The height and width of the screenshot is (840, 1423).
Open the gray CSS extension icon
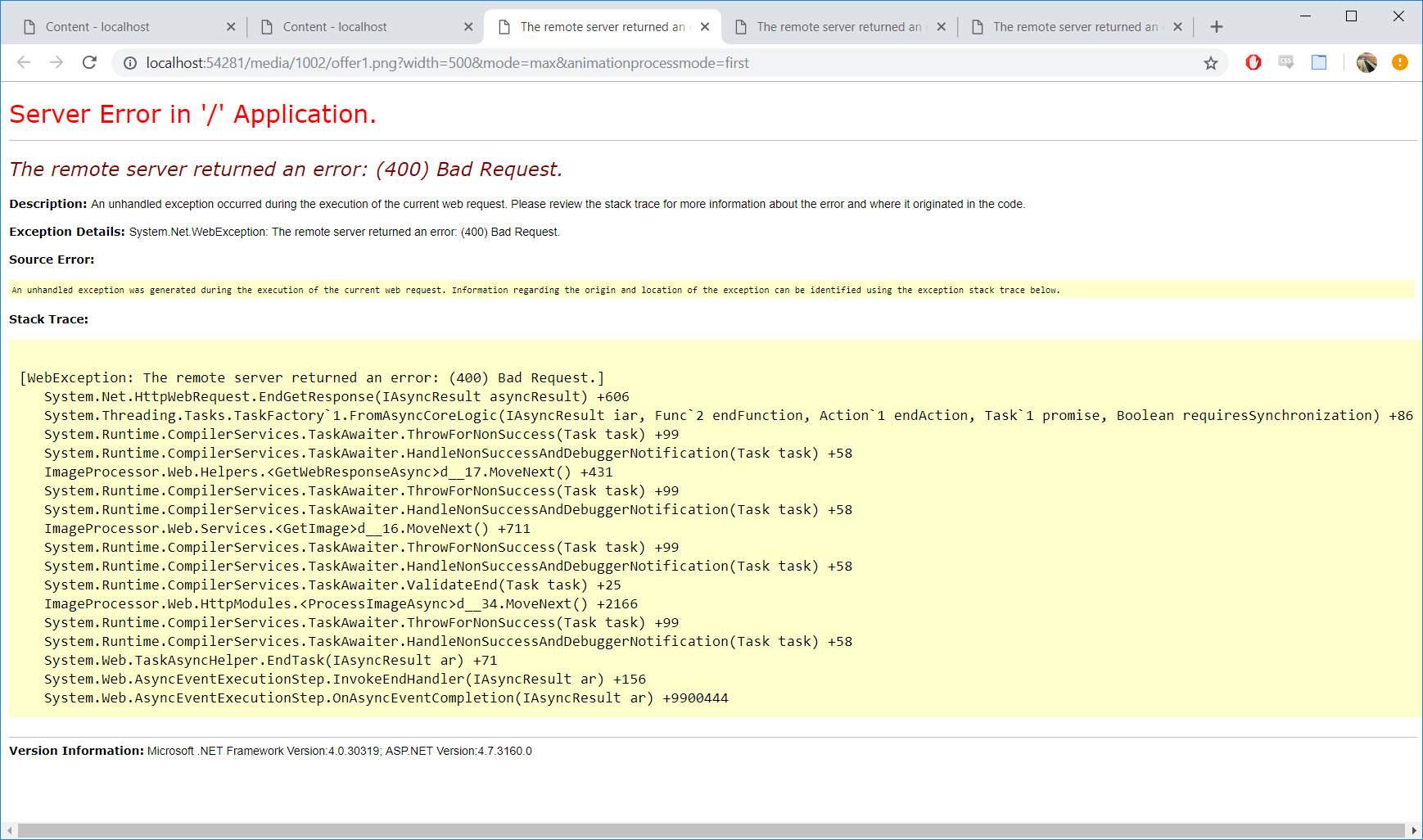1286,62
